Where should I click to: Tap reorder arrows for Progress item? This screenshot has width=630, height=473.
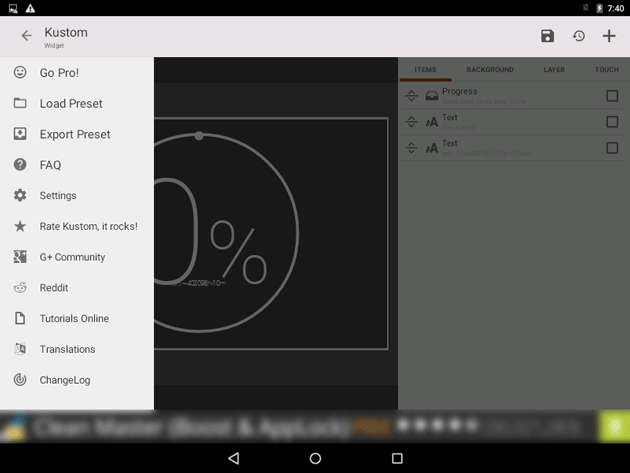coord(411,96)
